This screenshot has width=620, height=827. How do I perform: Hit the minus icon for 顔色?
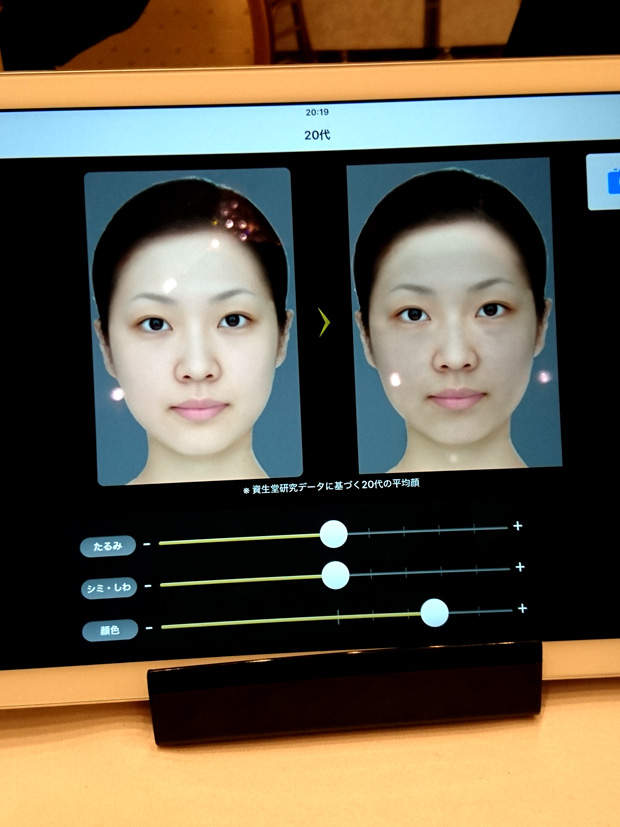point(148,628)
